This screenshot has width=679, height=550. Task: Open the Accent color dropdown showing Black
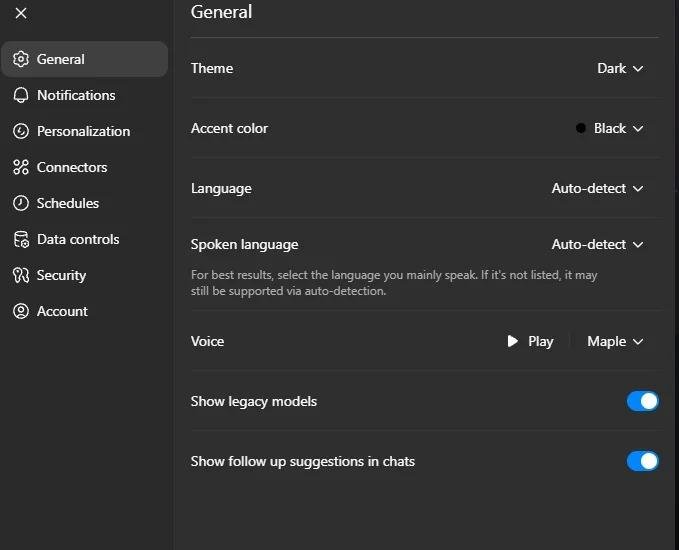coord(610,129)
